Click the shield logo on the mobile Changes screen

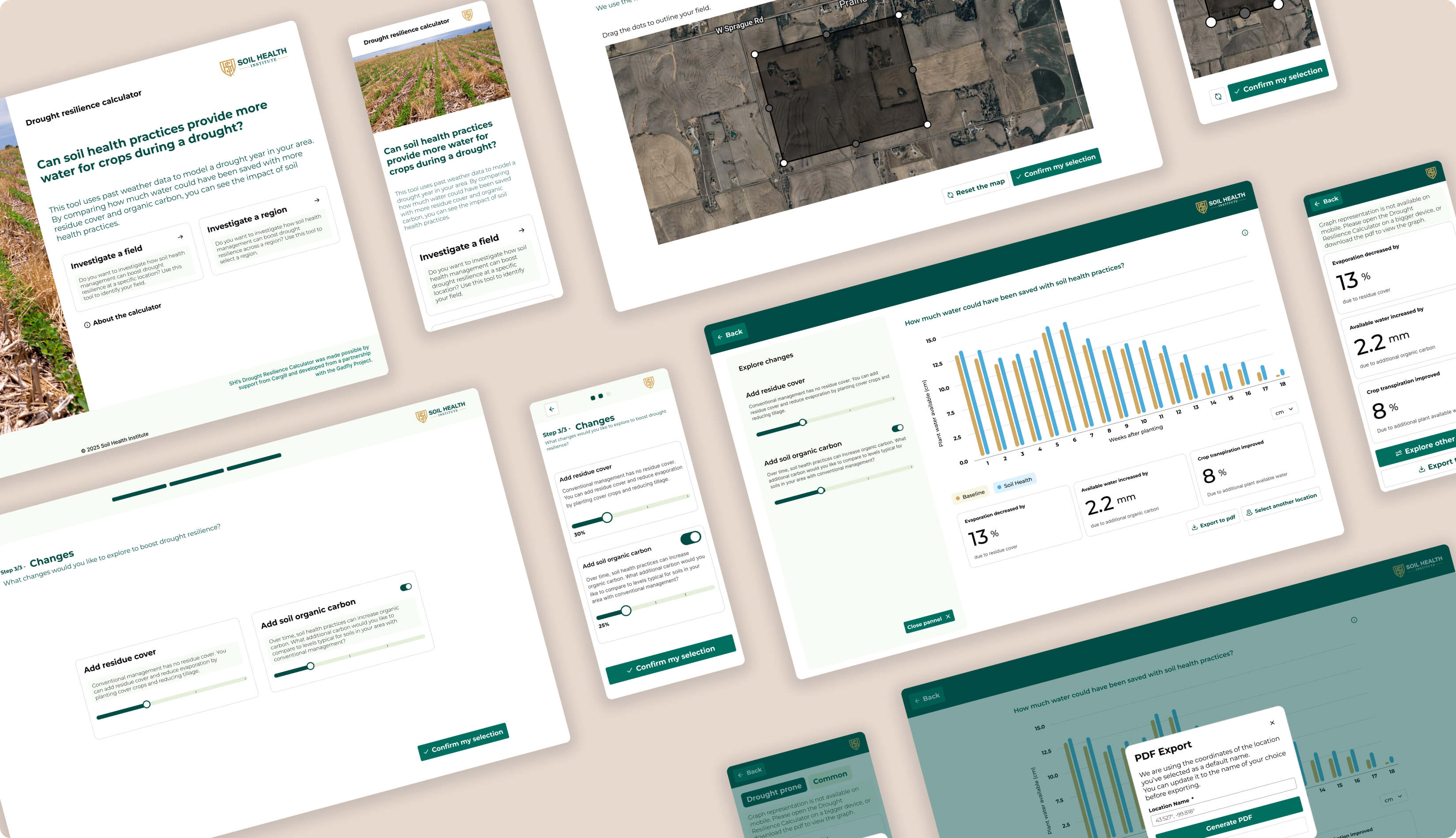tap(649, 382)
